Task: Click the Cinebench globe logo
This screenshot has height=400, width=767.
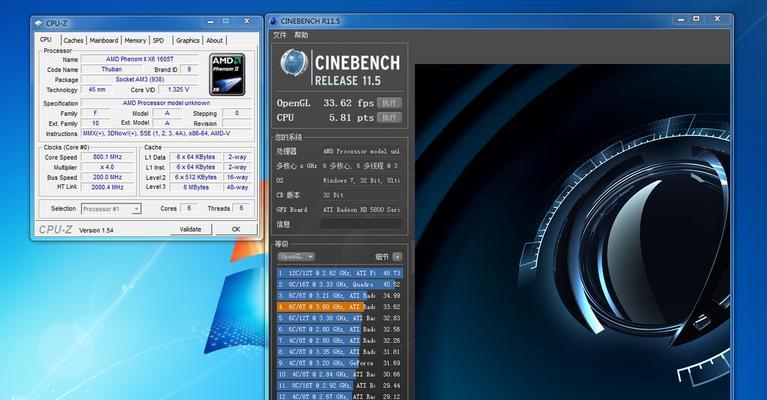Action: tap(293, 63)
